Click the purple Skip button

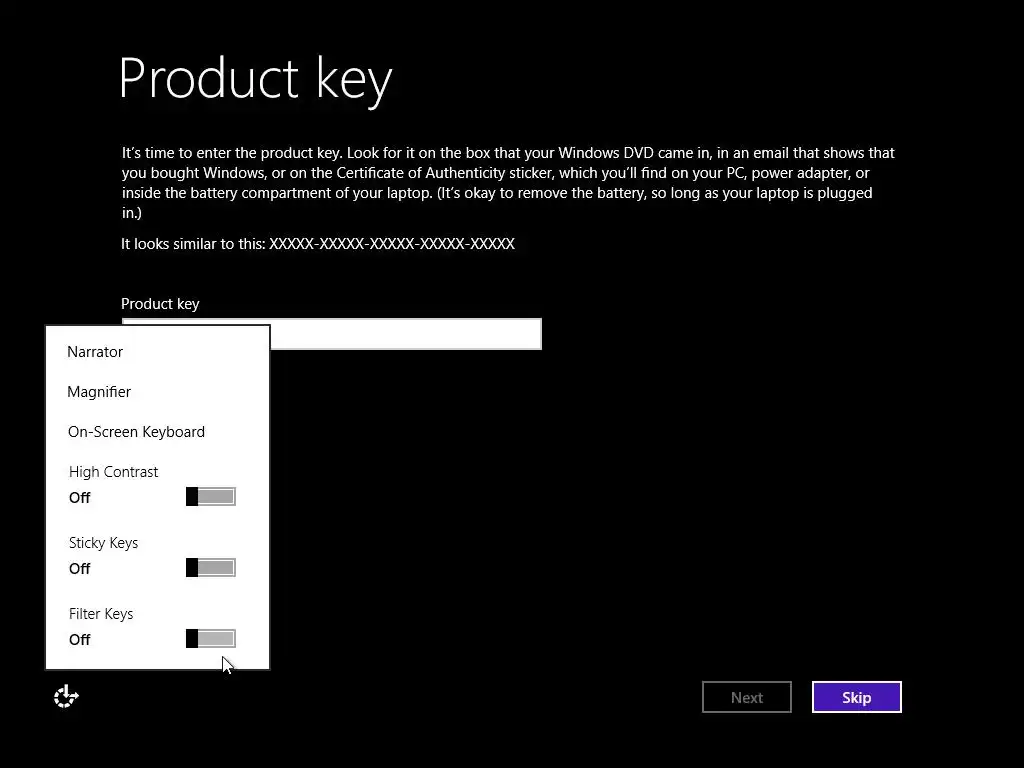[856, 697]
